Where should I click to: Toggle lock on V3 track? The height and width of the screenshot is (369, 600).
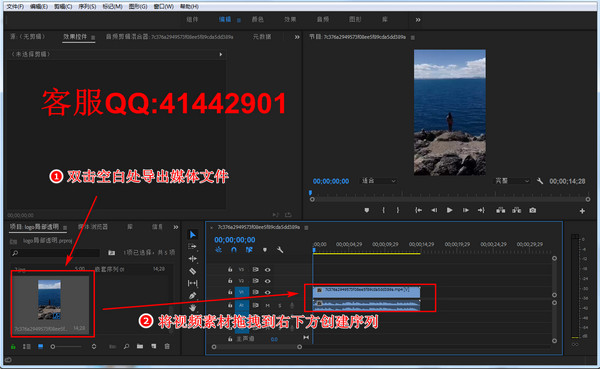(x=230, y=269)
